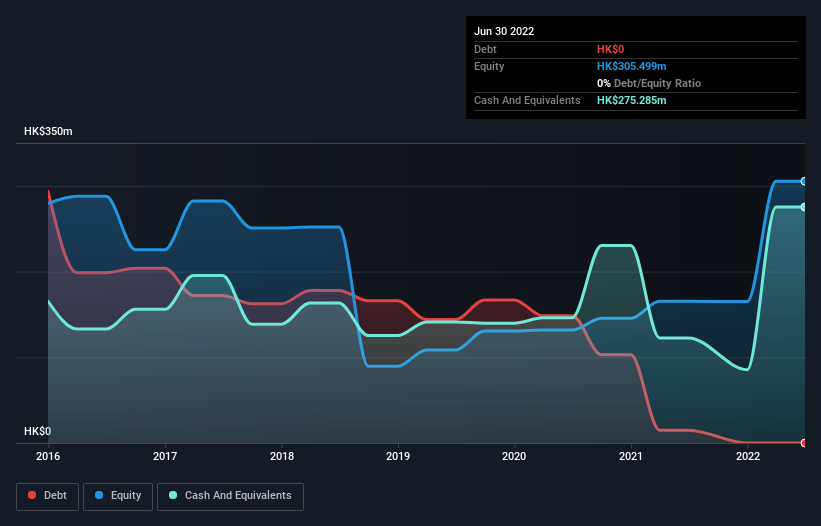
Task: Select the 2017 axis label
Action: pos(165,456)
